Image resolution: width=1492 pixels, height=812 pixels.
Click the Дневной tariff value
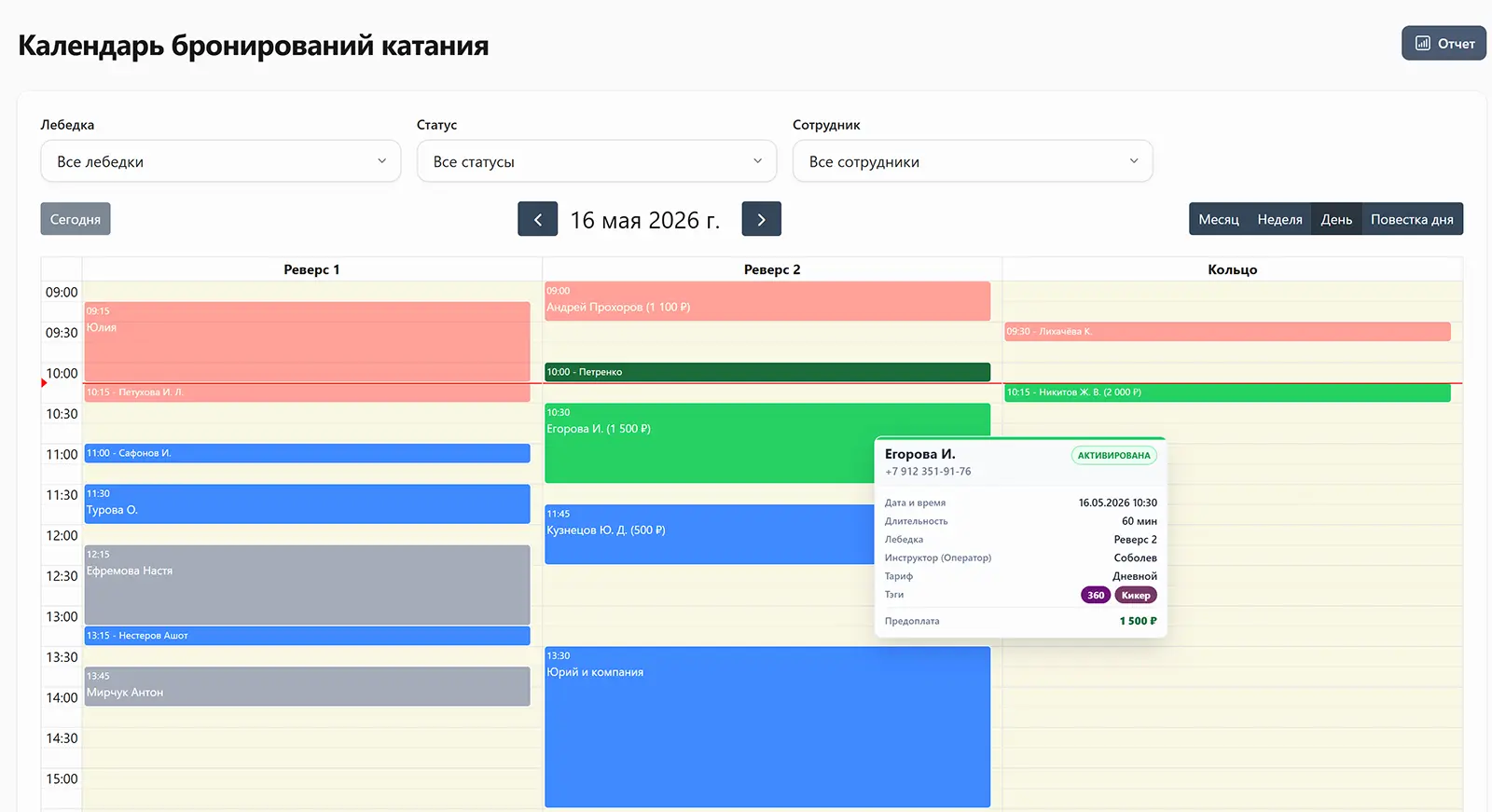[1135, 576]
